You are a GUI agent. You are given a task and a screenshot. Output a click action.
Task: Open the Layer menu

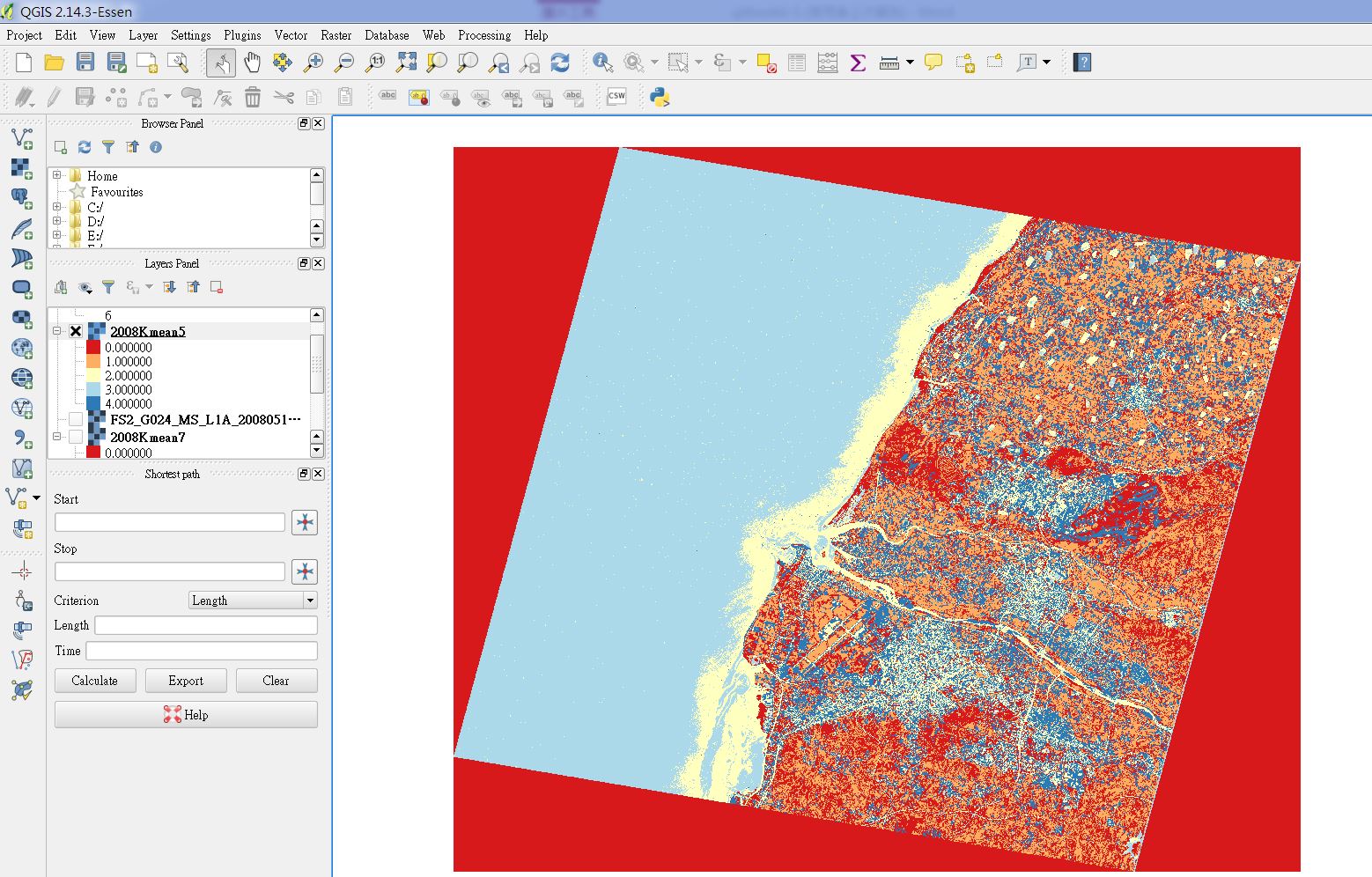(x=143, y=35)
